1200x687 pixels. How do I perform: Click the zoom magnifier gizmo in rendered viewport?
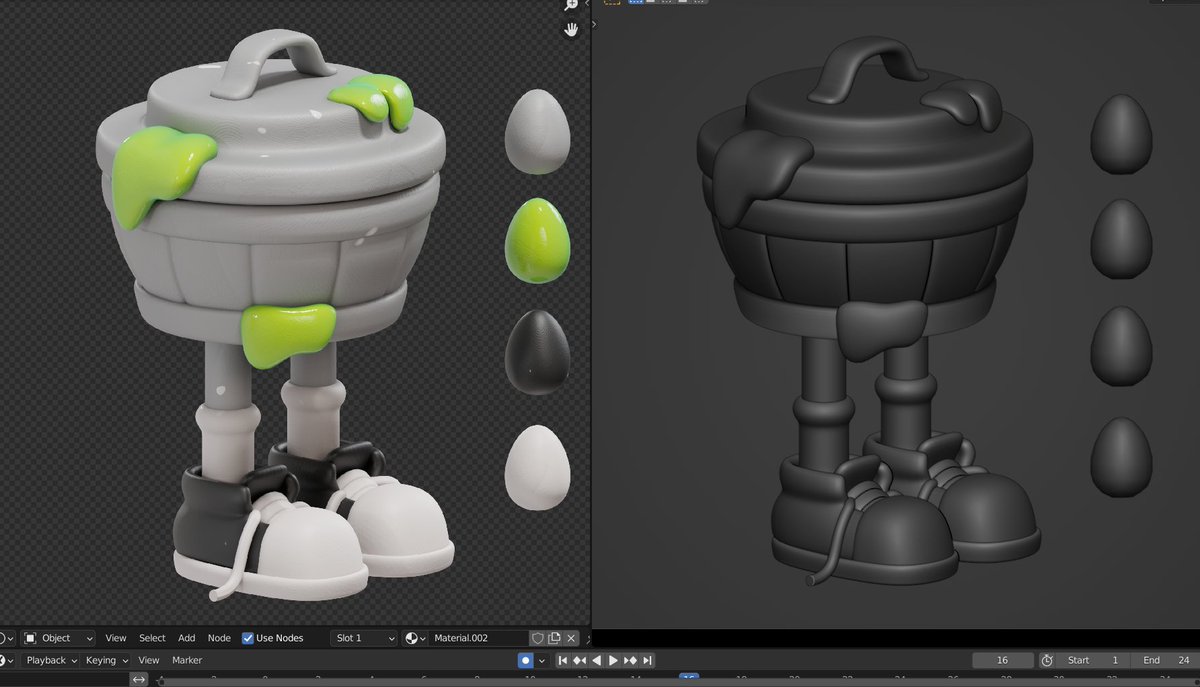tap(571, 5)
